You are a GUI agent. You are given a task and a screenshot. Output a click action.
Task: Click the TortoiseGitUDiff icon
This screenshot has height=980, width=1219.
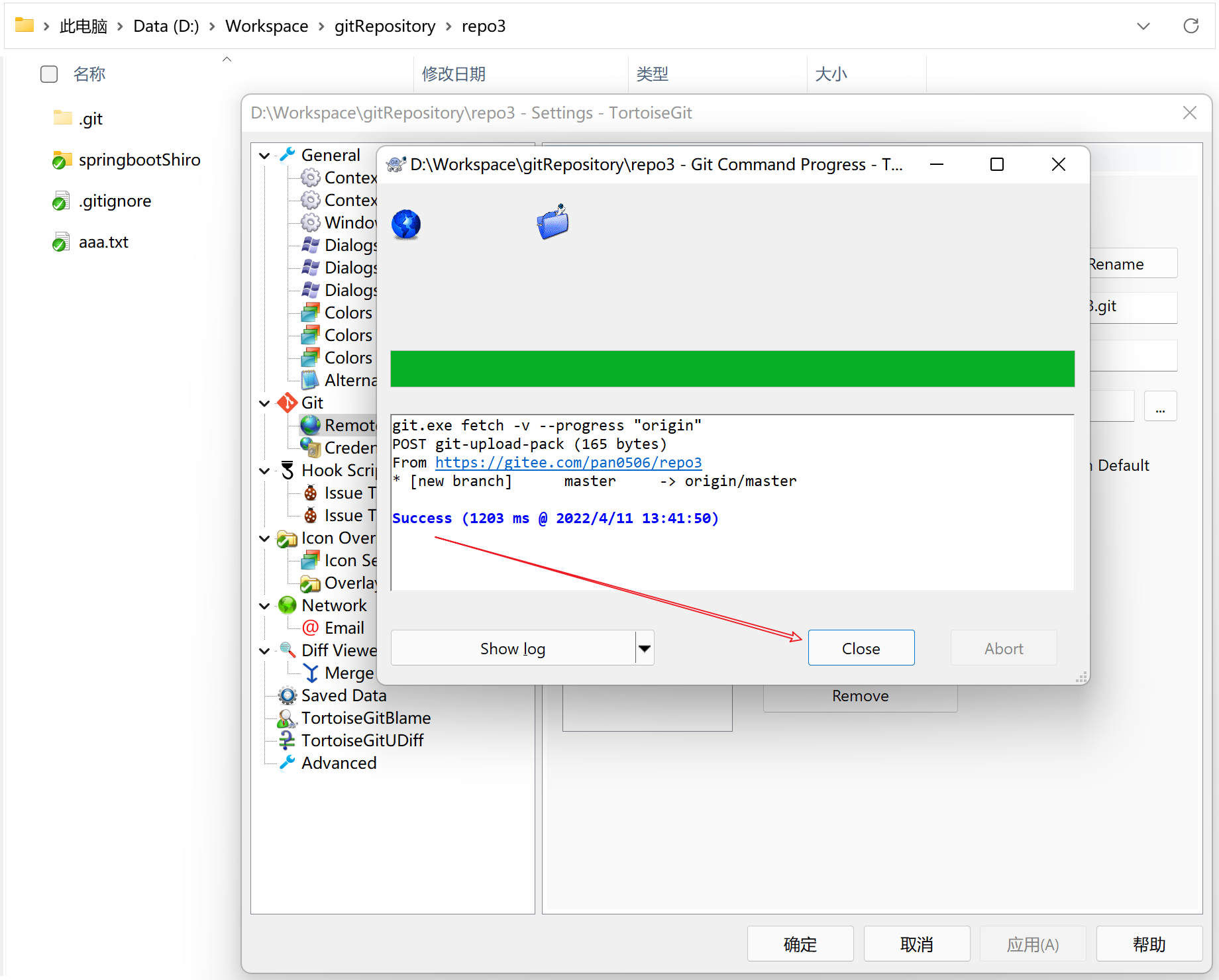click(x=287, y=740)
